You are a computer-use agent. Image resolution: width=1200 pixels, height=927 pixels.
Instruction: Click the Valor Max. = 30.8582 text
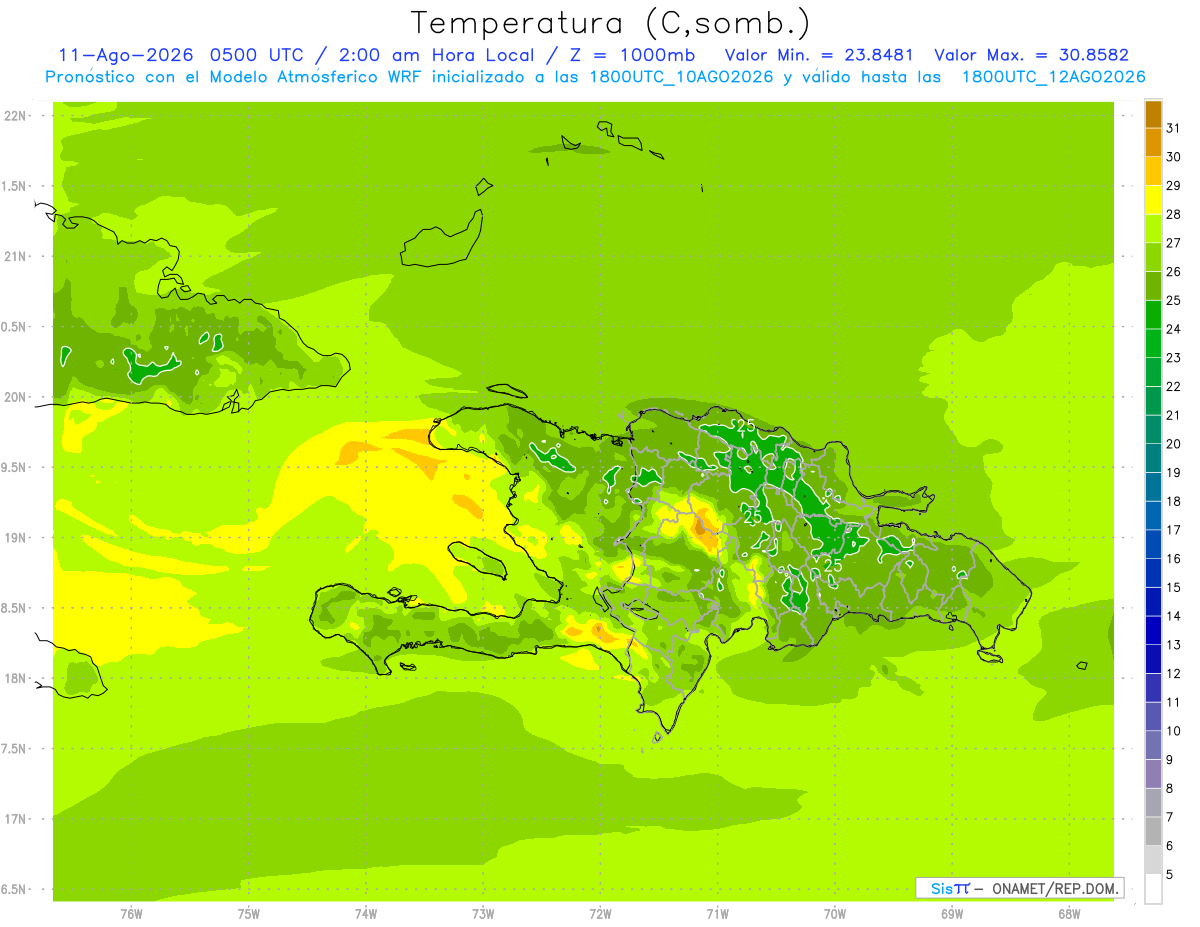(x=1031, y=55)
